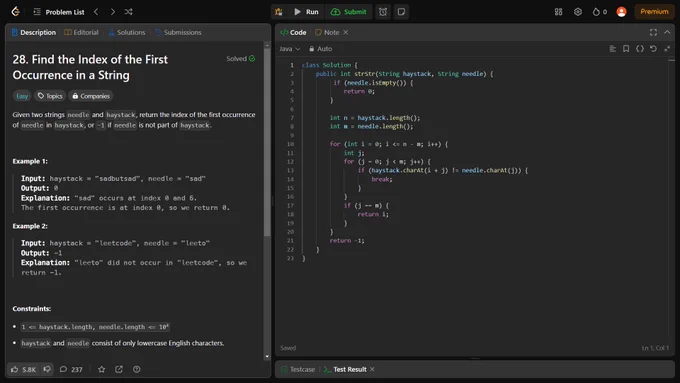Image resolution: width=680 pixels, height=383 pixels.
Task: Shuffle to a random problem
Action: (x=128, y=12)
